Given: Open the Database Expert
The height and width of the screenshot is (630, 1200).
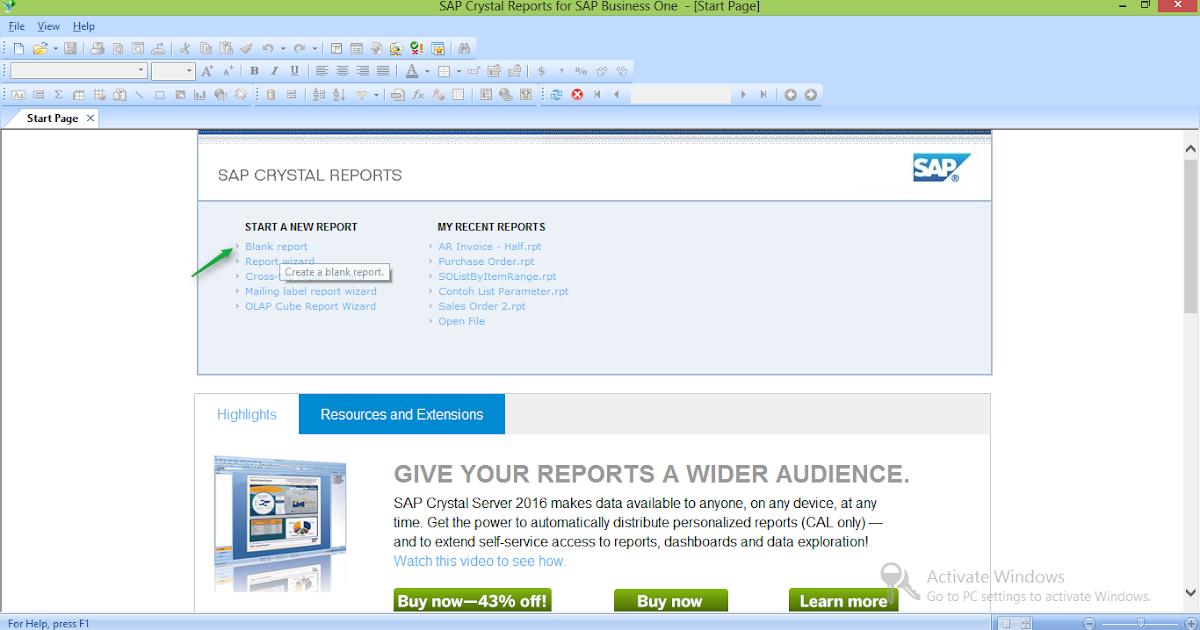Looking at the screenshot, I should click(270, 94).
